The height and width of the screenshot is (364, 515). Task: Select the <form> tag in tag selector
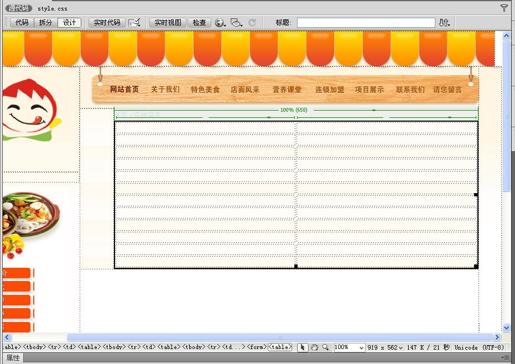(x=257, y=347)
